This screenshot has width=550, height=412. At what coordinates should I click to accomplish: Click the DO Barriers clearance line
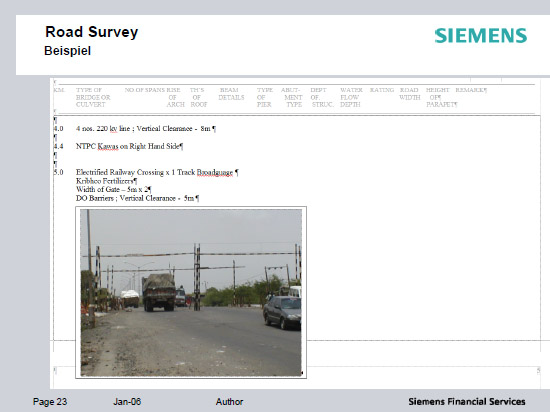[x=138, y=198]
